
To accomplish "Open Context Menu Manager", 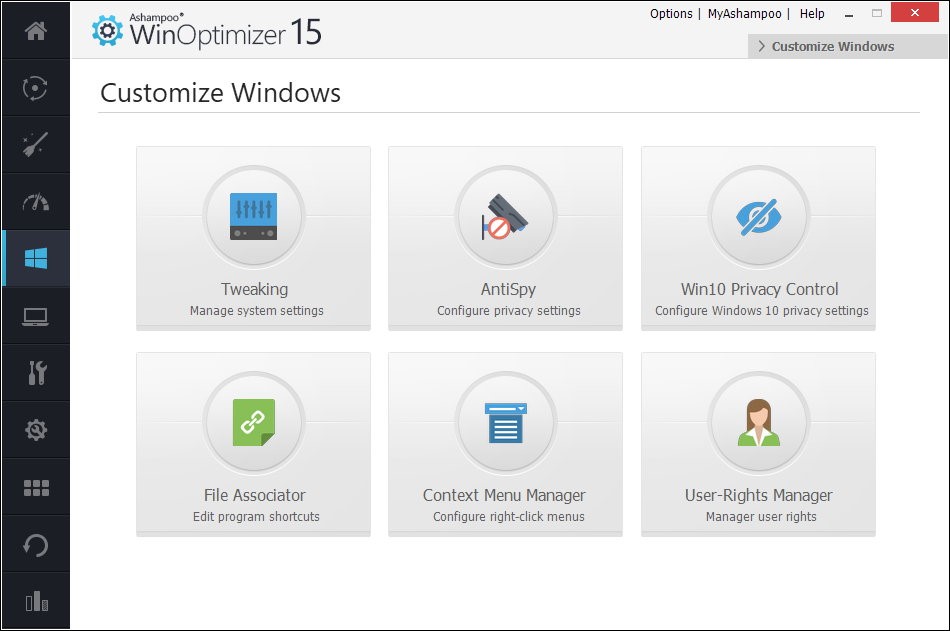I will tap(505, 444).
